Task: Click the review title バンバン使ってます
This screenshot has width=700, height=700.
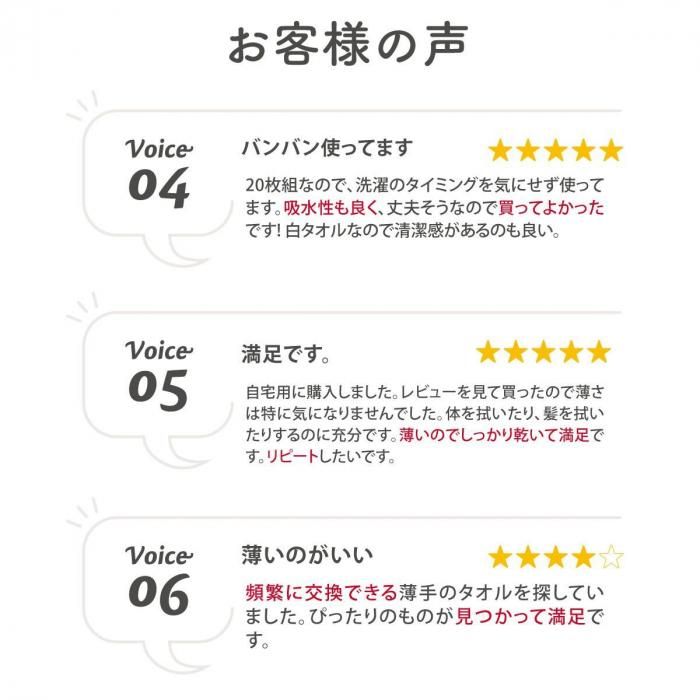Action: point(327,148)
